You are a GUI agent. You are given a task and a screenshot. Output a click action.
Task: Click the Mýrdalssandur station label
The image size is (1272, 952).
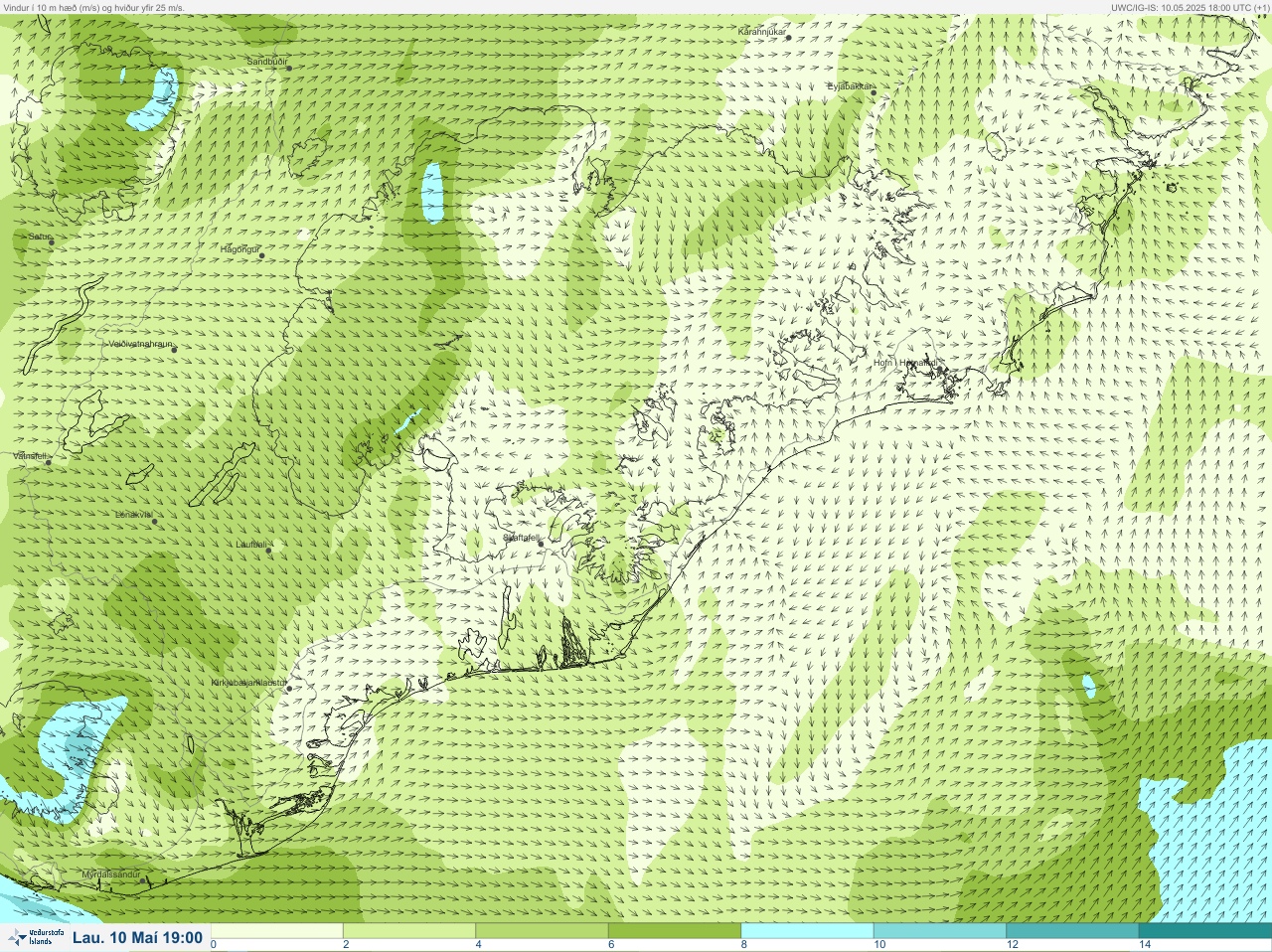111,874
